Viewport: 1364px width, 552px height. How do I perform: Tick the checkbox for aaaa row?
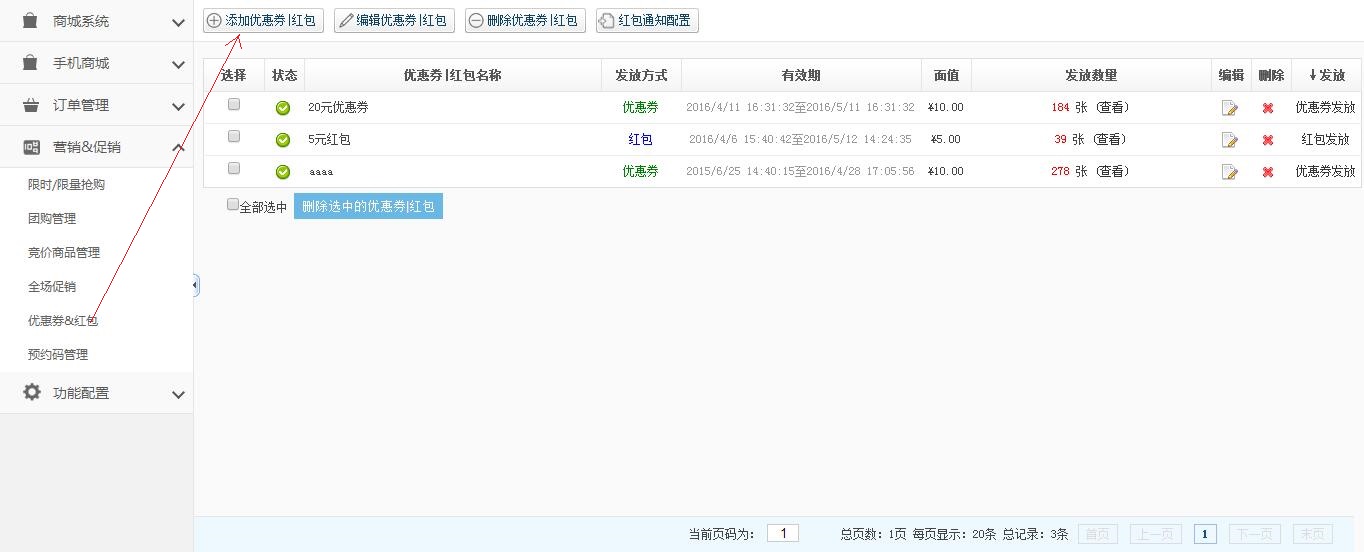point(234,168)
